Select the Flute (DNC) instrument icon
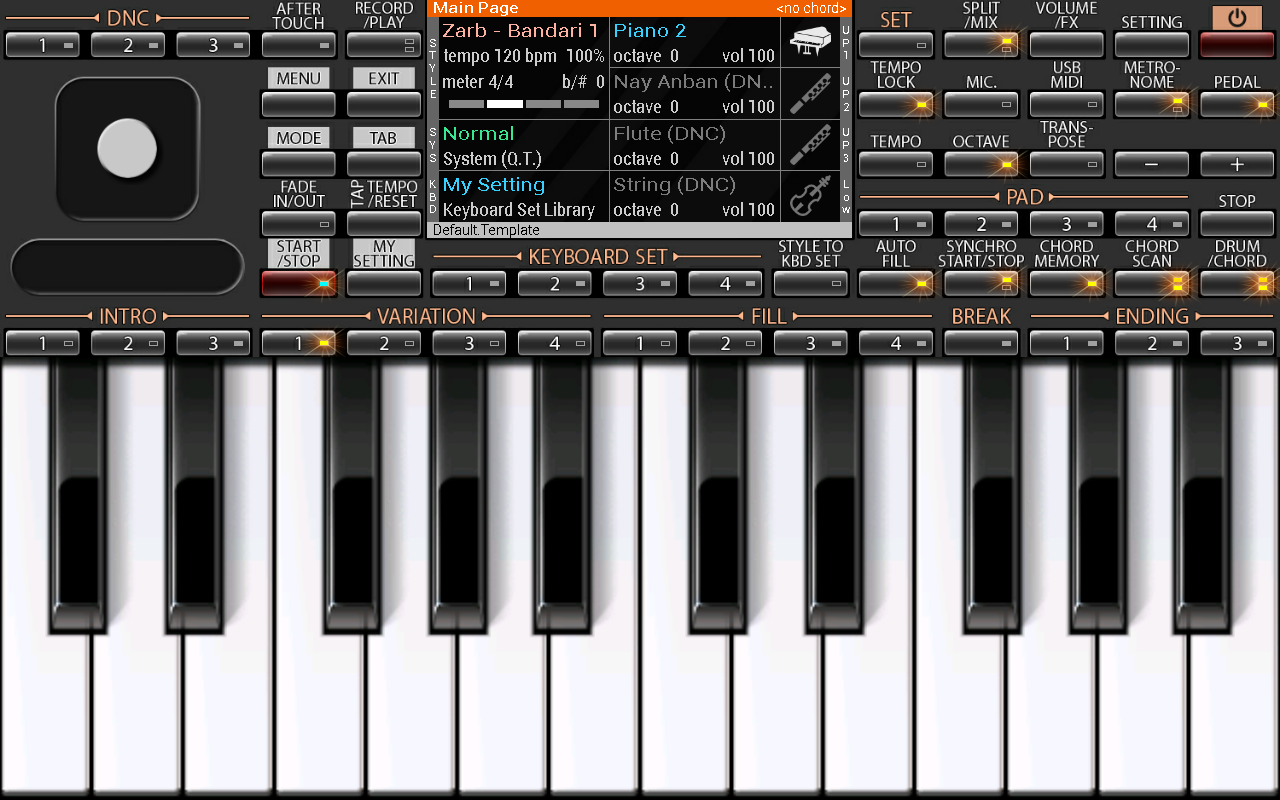Image resolution: width=1280 pixels, height=800 pixels. tap(811, 145)
